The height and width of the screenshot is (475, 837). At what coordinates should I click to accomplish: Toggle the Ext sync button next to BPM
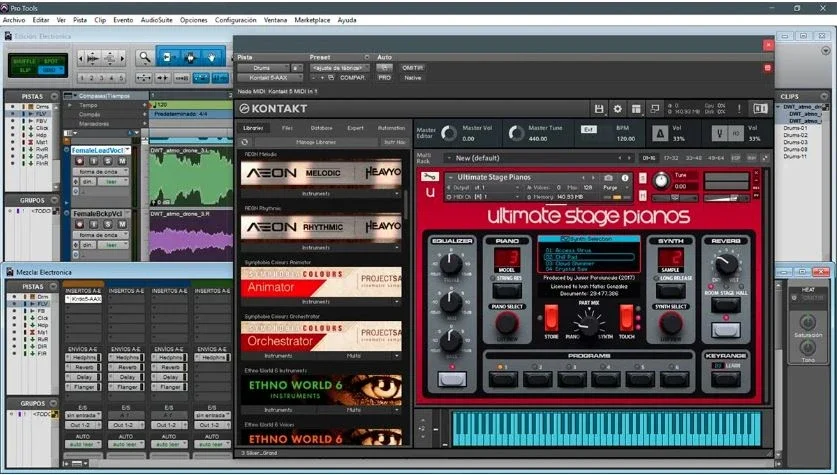pyautogui.click(x=588, y=129)
